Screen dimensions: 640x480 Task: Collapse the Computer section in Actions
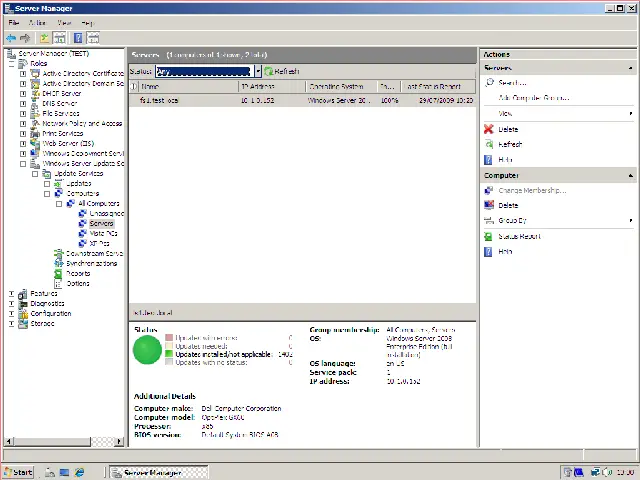click(631, 176)
